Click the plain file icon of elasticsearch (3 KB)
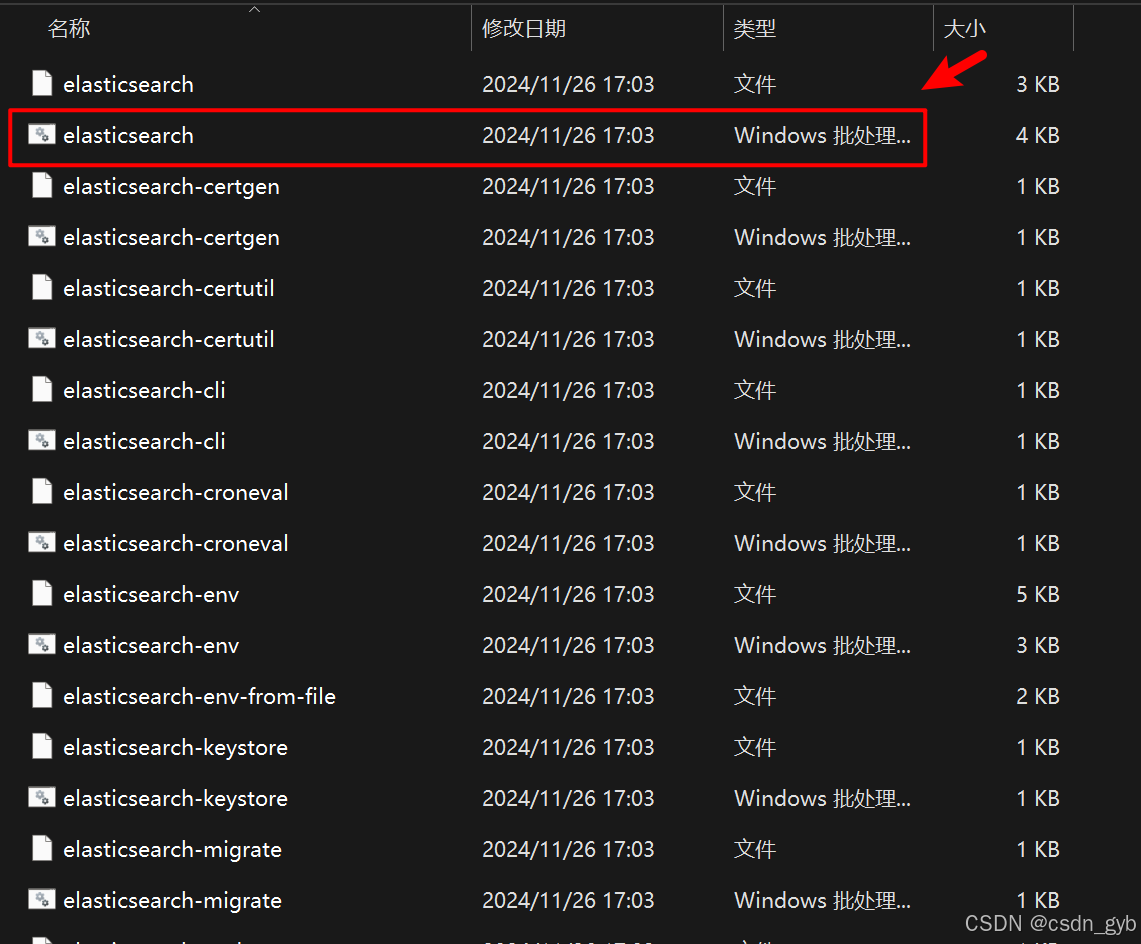 pos(42,84)
